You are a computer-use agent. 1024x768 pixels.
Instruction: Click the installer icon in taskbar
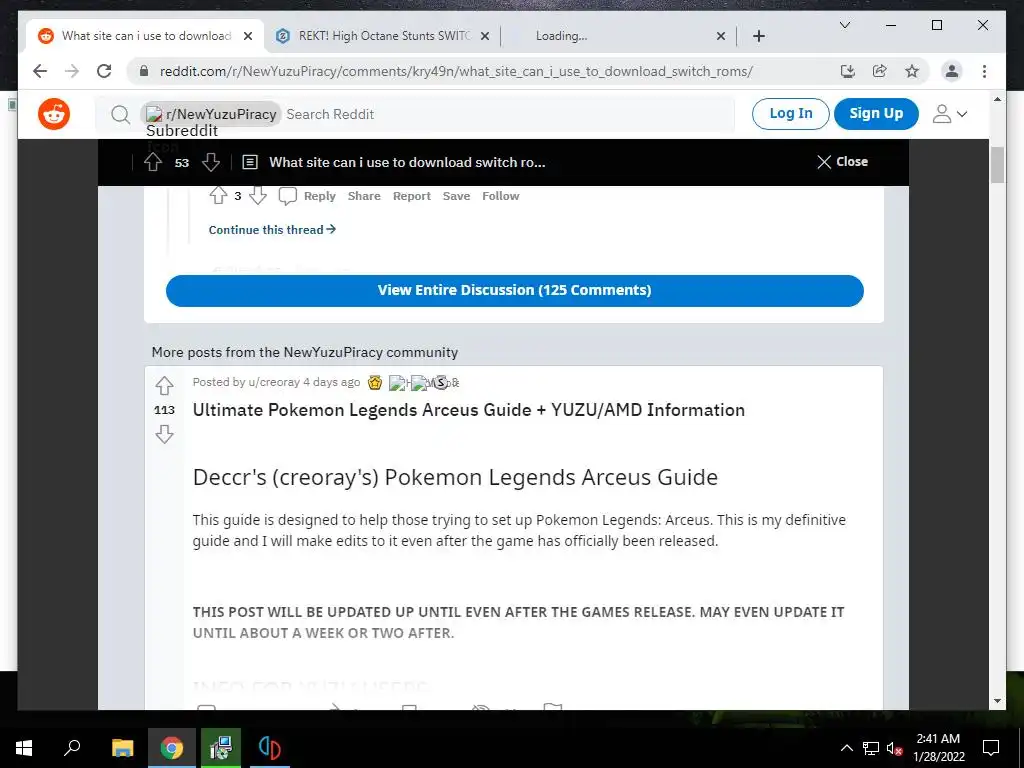coord(221,748)
